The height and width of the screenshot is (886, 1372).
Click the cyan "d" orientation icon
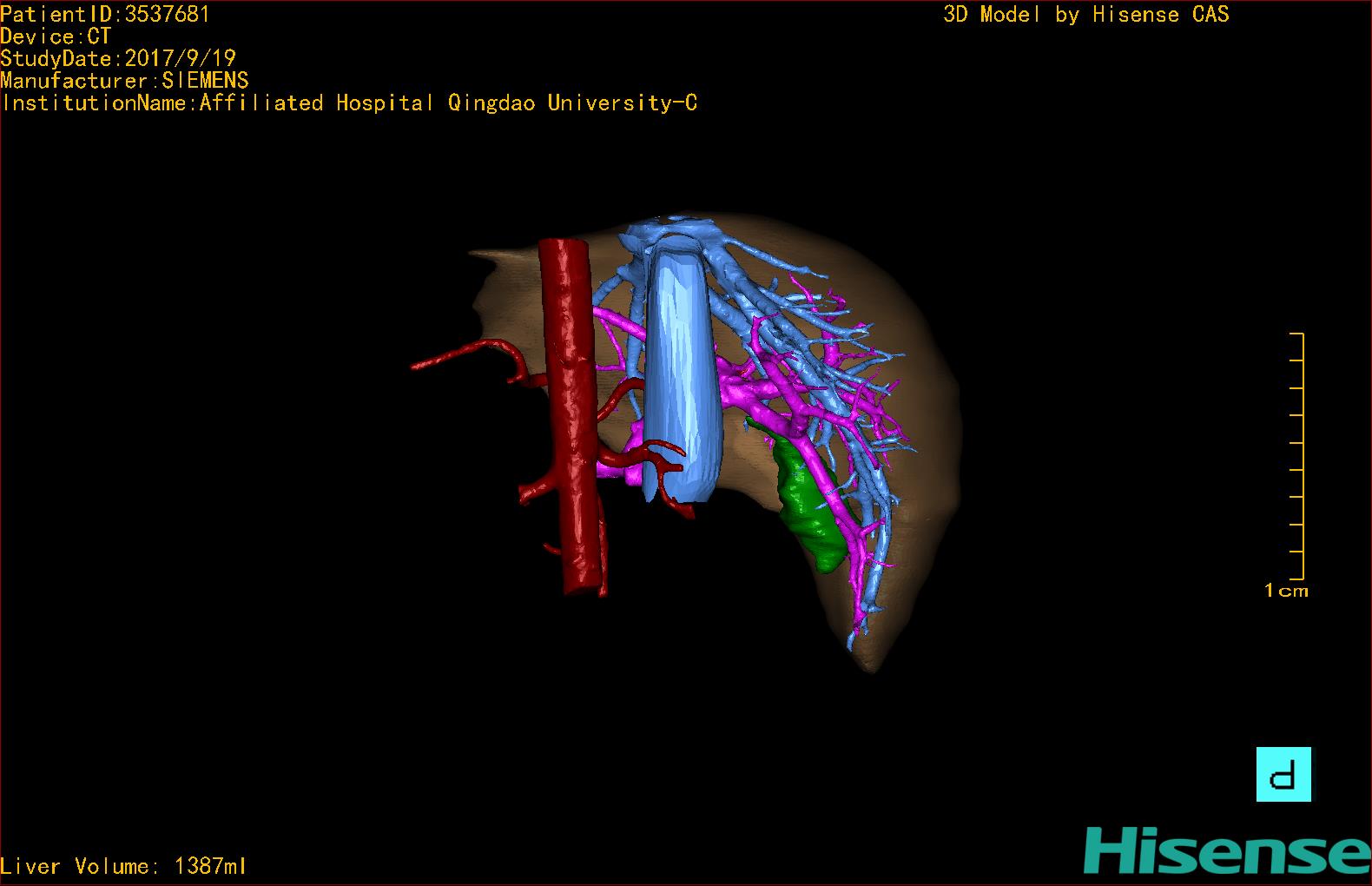point(1283,774)
